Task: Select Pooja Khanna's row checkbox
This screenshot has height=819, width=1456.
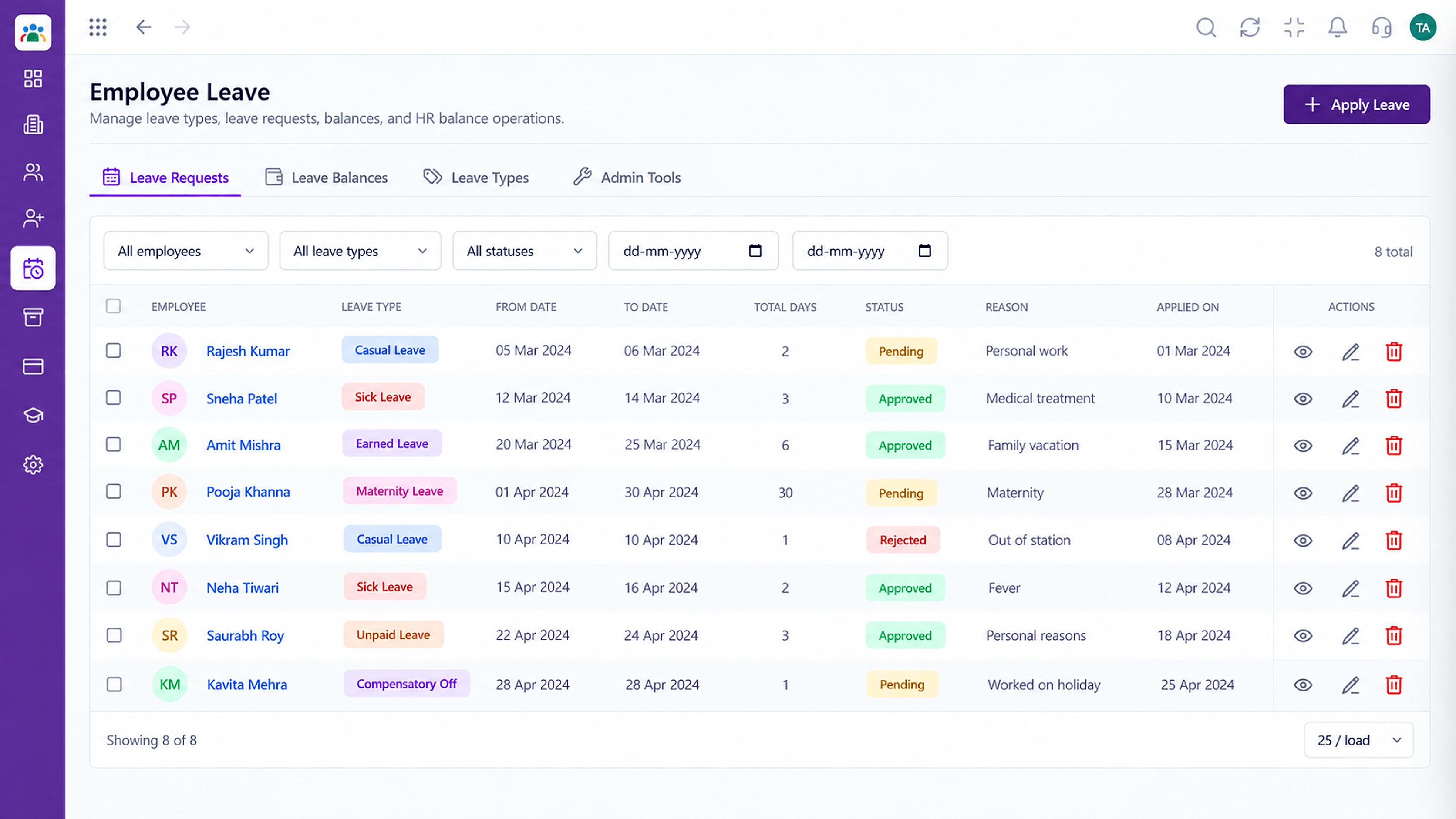Action: point(114,491)
